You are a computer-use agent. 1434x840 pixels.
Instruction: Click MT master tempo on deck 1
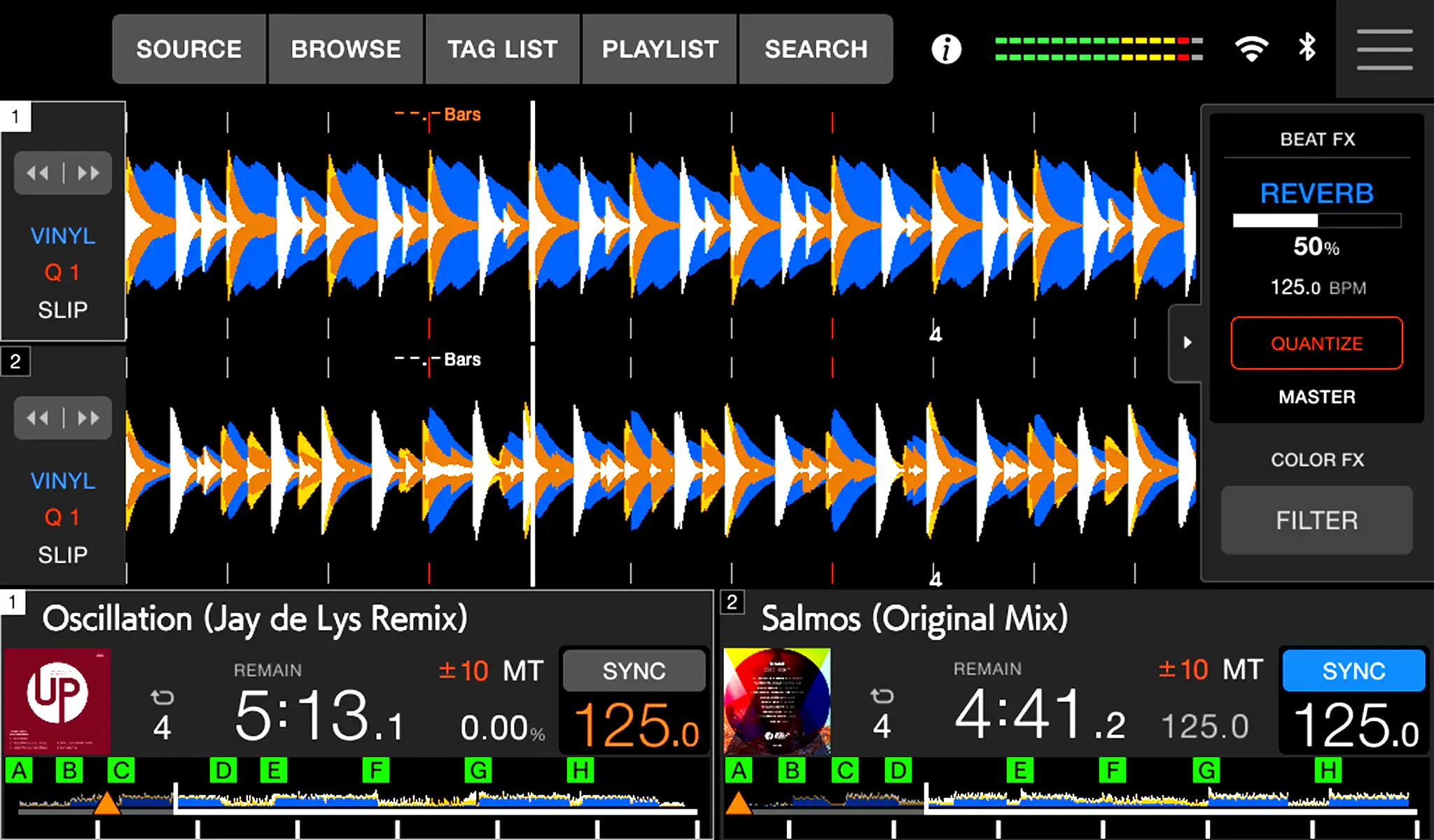point(523,671)
